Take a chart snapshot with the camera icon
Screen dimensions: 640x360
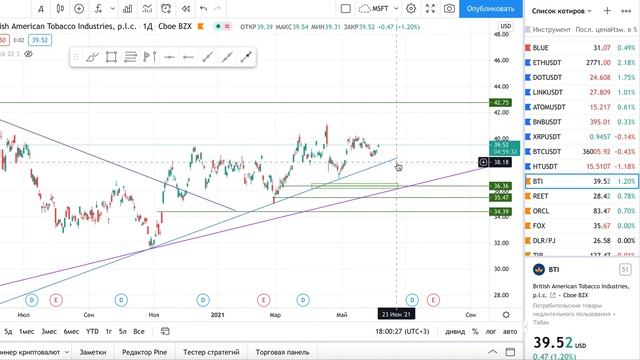(x=449, y=9)
